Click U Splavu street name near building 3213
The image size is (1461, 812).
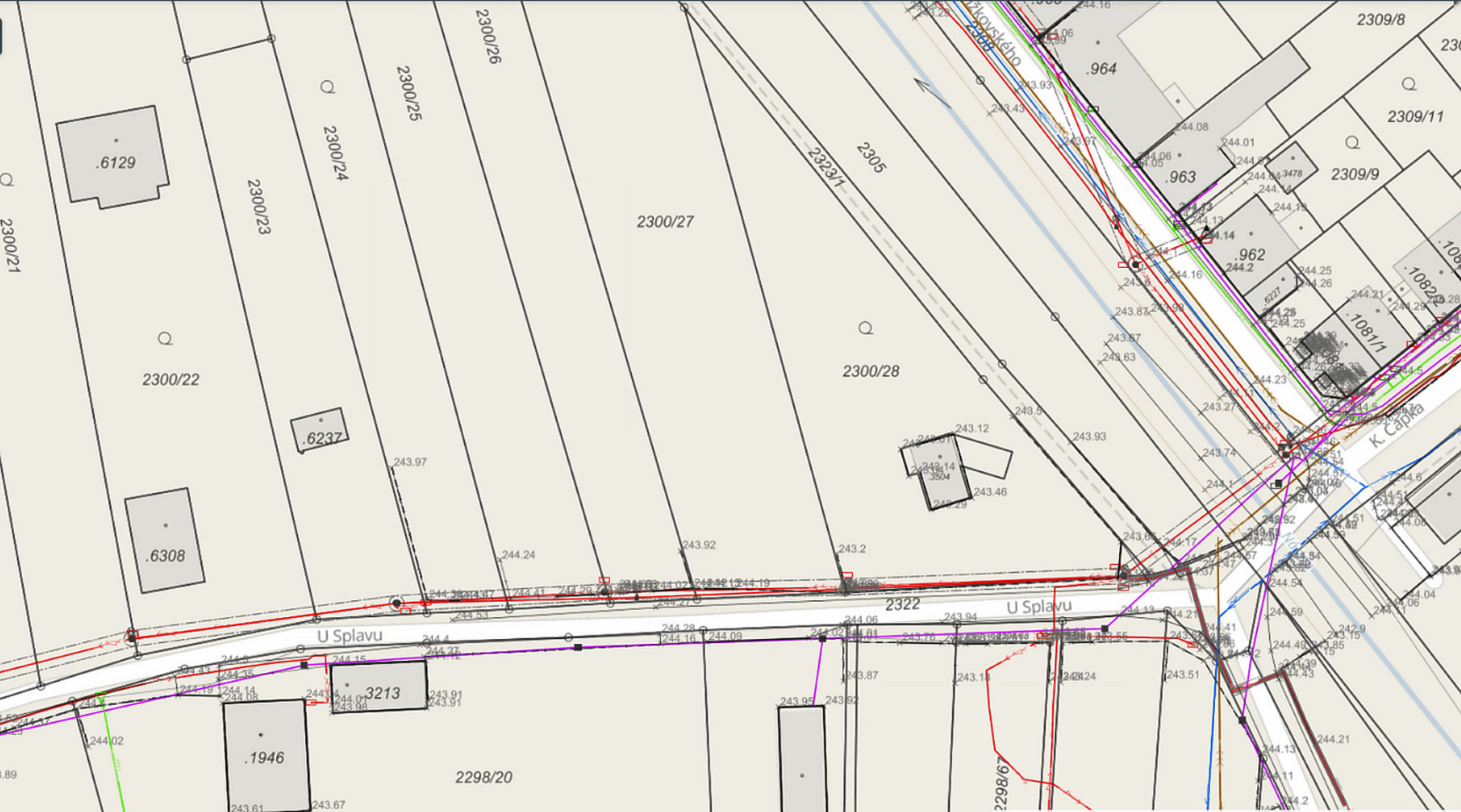pos(349,635)
